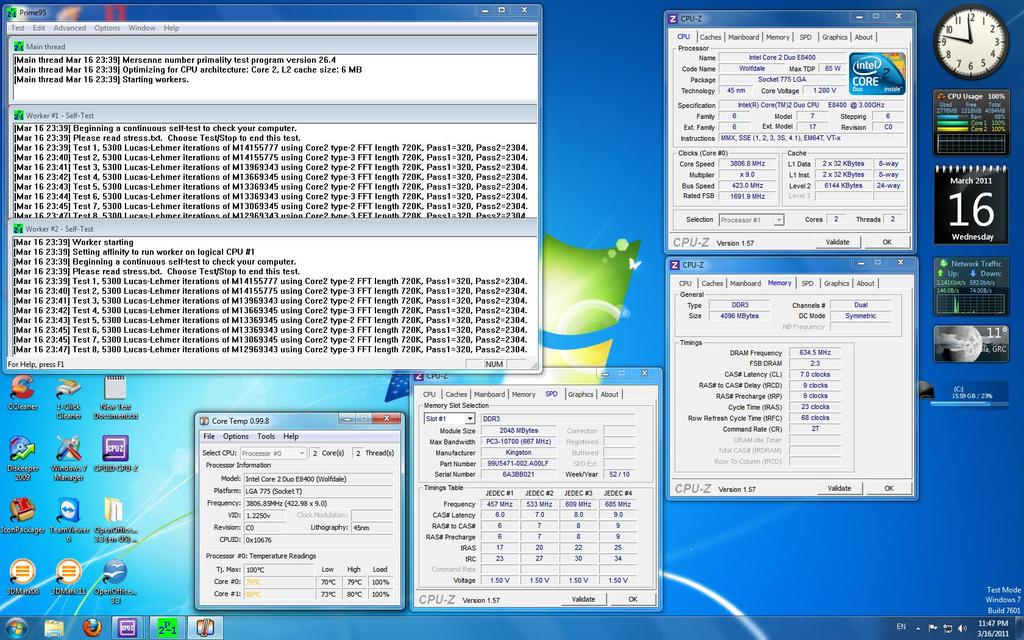Open Core Temp's Options menu
This screenshot has width=1024, height=640.
coord(236,436)
